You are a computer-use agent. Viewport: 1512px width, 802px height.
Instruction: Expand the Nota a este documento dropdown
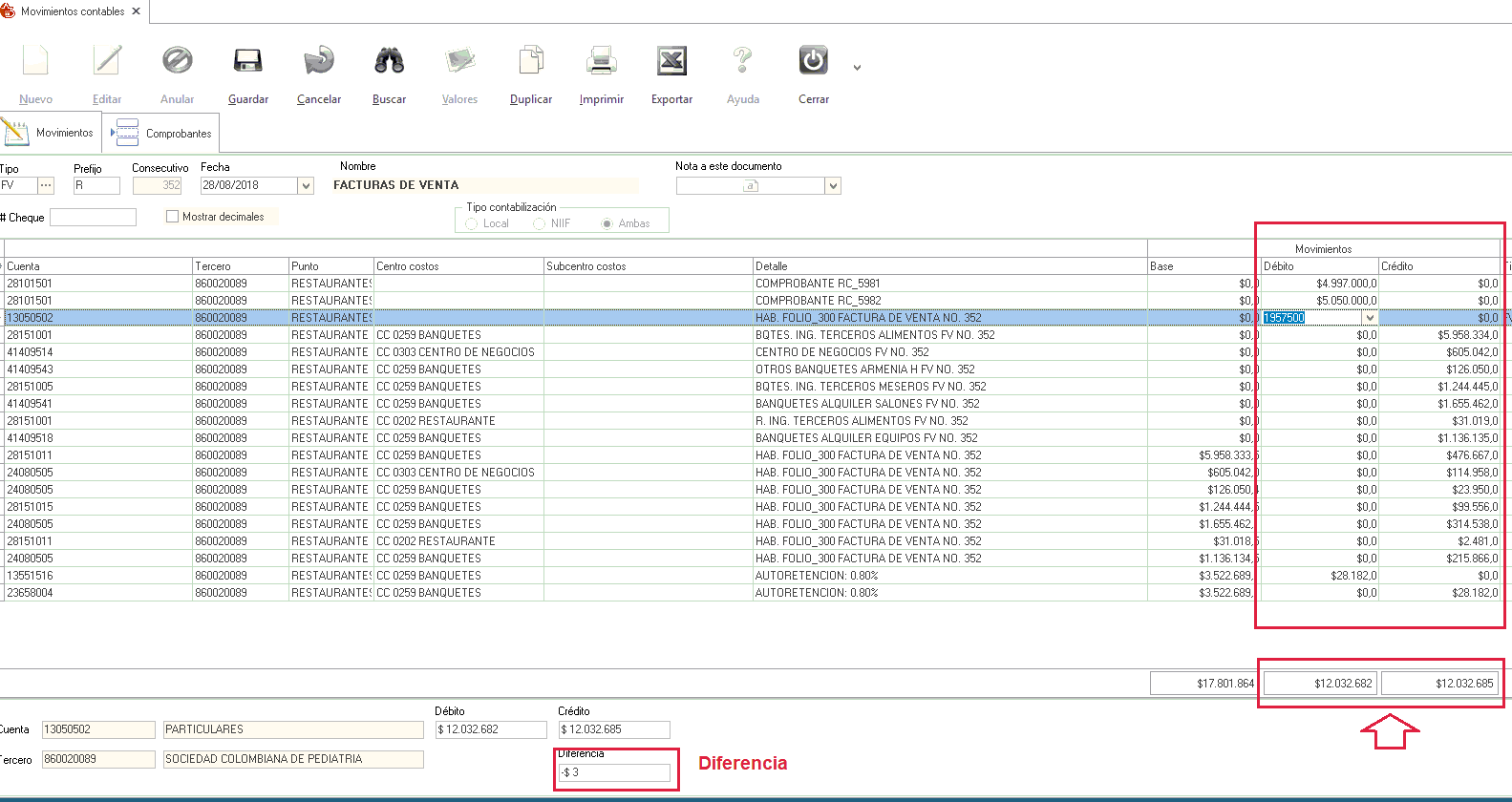(x=833, y=186)
